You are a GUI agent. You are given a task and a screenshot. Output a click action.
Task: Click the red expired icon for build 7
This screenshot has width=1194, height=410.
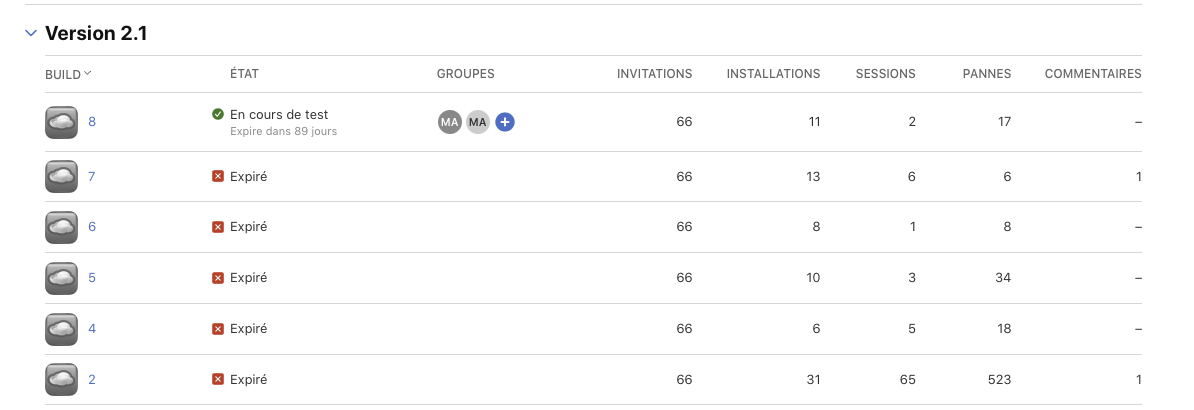pos(218,177)
